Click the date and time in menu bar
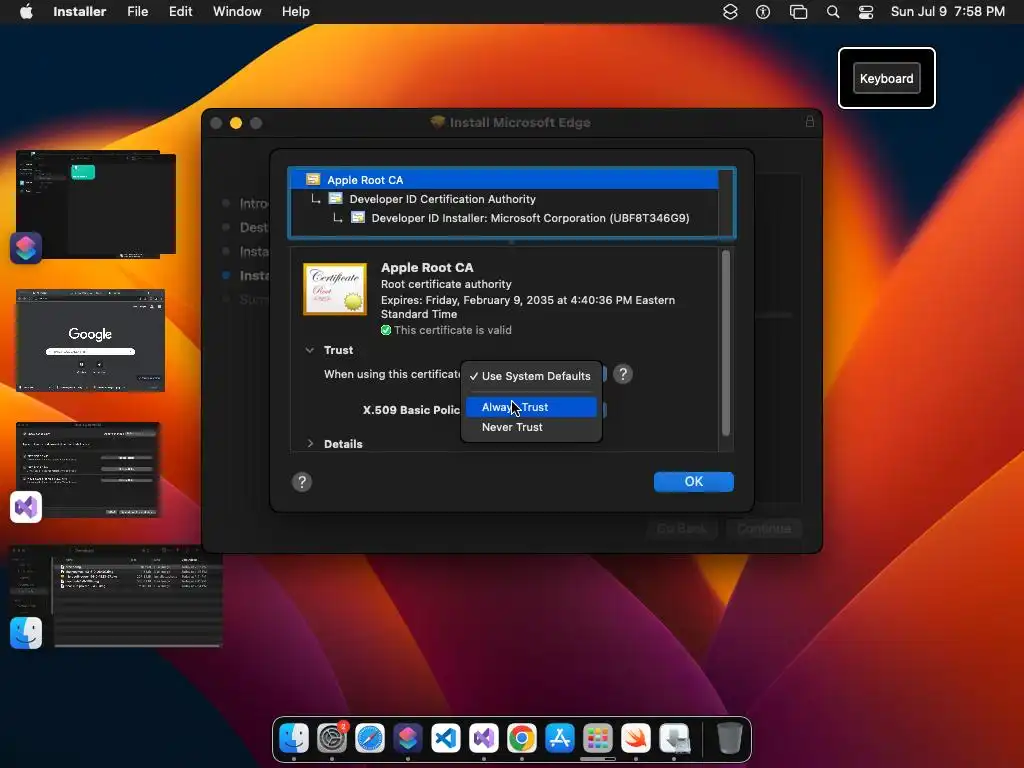This screenshot has height=768, width=1024. click(x=948, y=12)
